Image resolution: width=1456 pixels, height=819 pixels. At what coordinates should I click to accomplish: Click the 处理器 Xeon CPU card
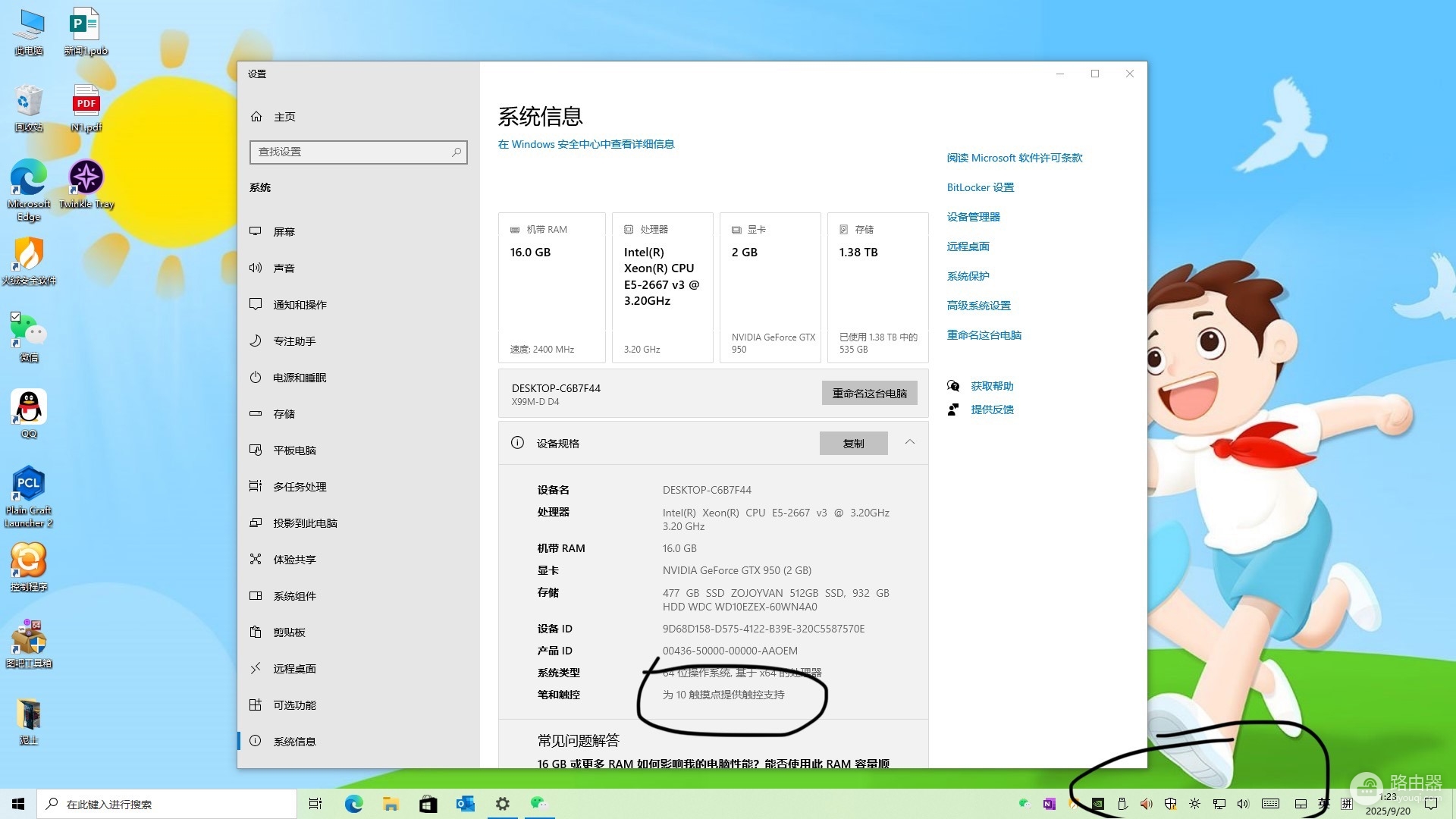click(663, 287)
